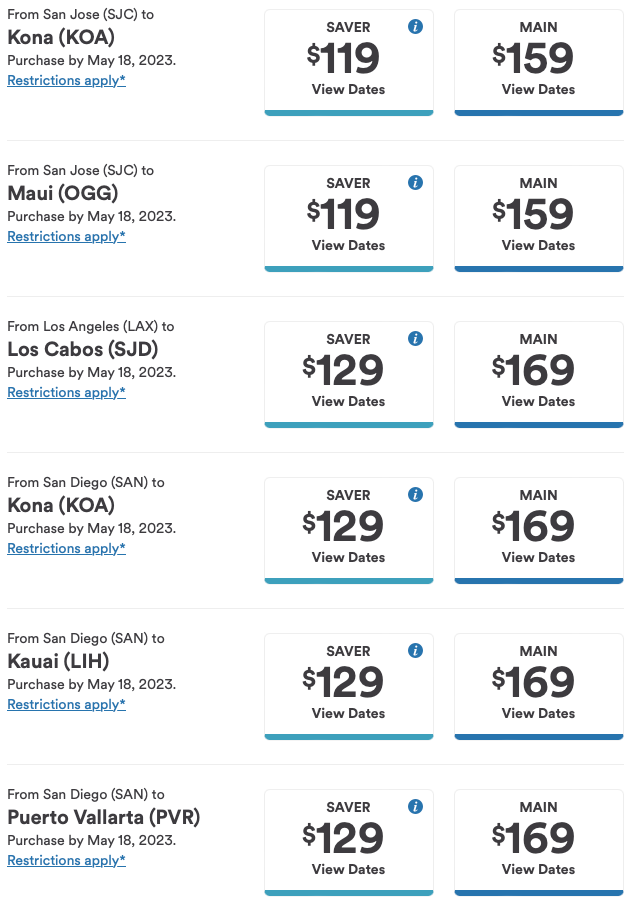Viewport: 632px width, 918px height.
Task: Open Restrictions apply link for Los Cabos
Action: point(66,392)
